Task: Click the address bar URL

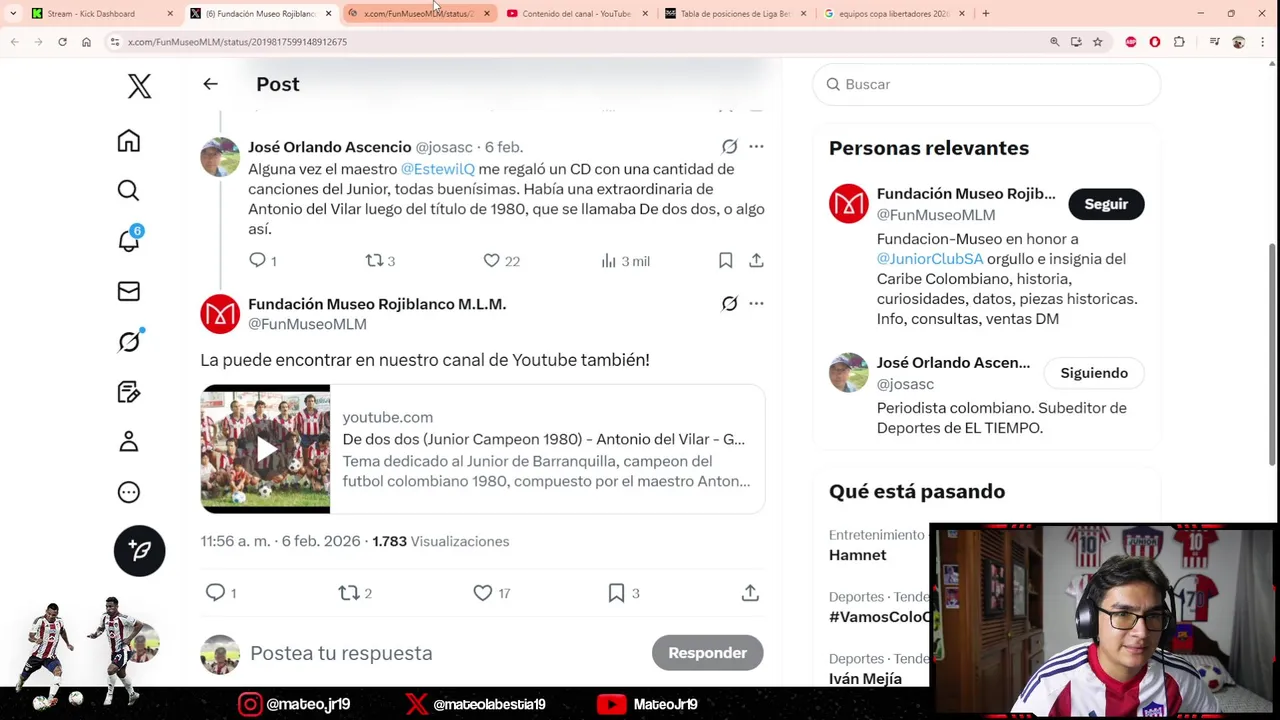Action: 237,42
